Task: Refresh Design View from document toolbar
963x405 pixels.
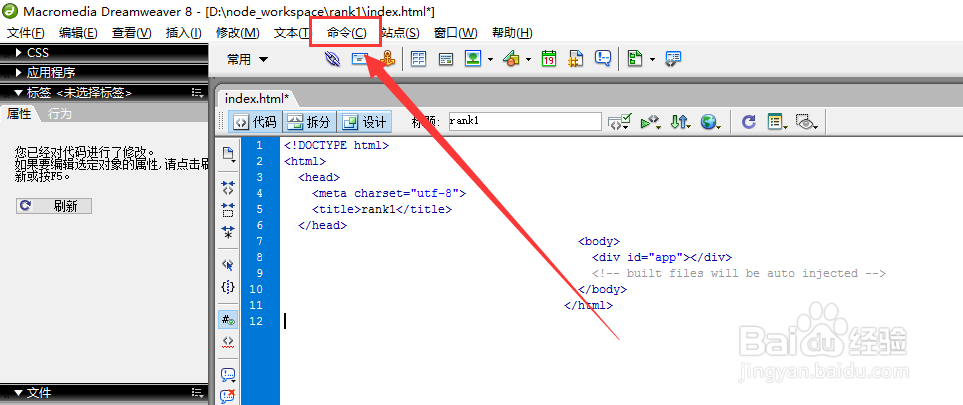Action: [748, 122]
